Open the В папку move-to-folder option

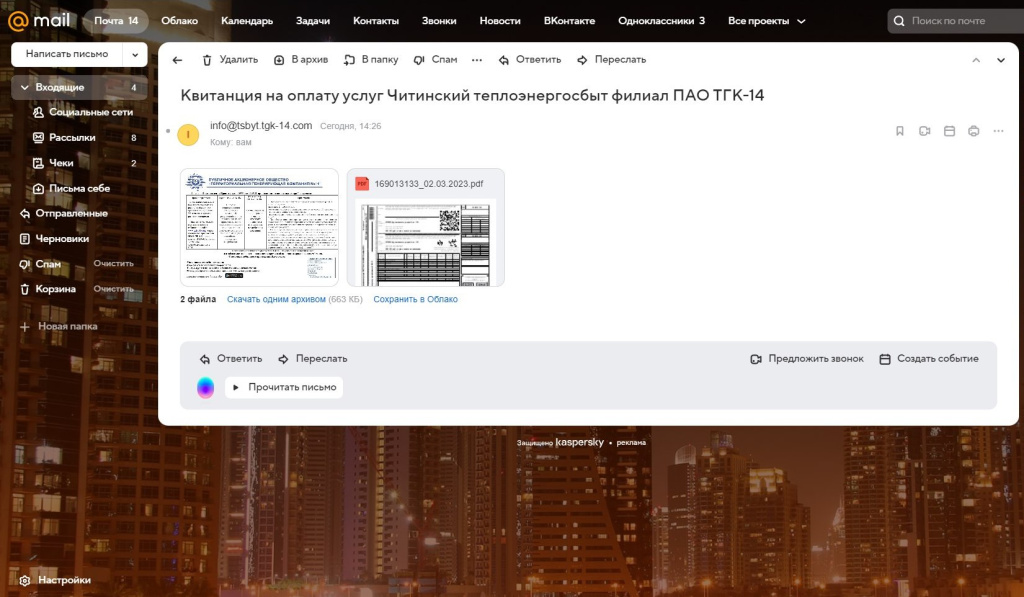[x=371, y=59]
